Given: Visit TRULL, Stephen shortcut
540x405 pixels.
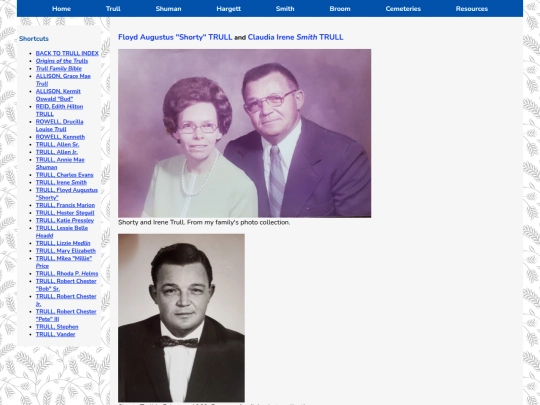Looking at the screenshot, I should [x=57, y=326].
